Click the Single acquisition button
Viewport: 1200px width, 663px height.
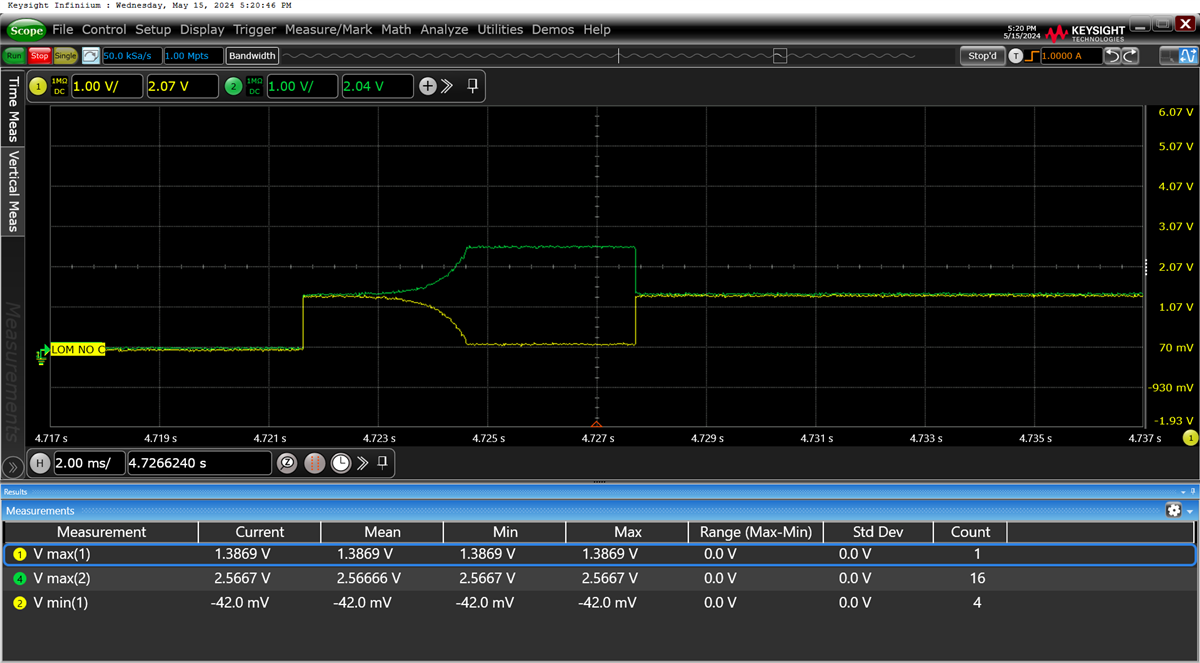pyautogui.click(x=65, y=56)
